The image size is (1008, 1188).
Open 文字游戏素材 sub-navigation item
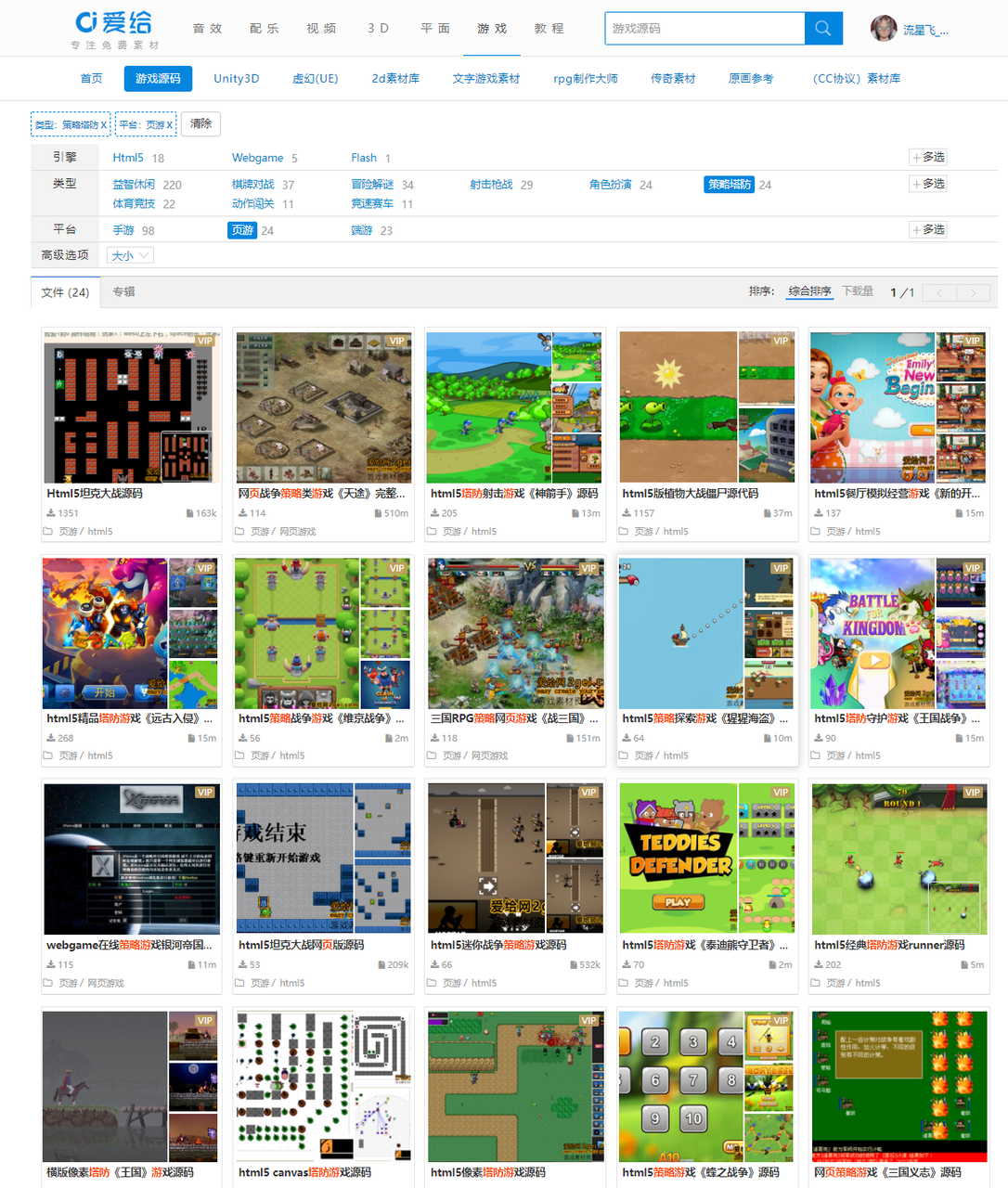486,79
